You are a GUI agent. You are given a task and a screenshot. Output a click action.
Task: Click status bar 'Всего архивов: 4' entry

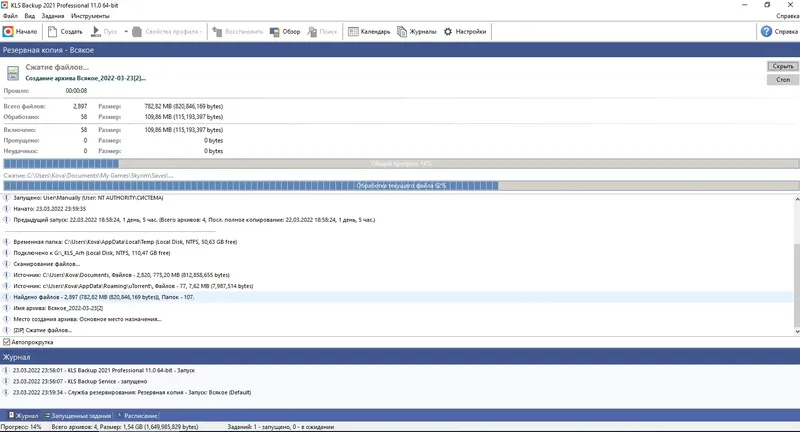tap(125, 427)
